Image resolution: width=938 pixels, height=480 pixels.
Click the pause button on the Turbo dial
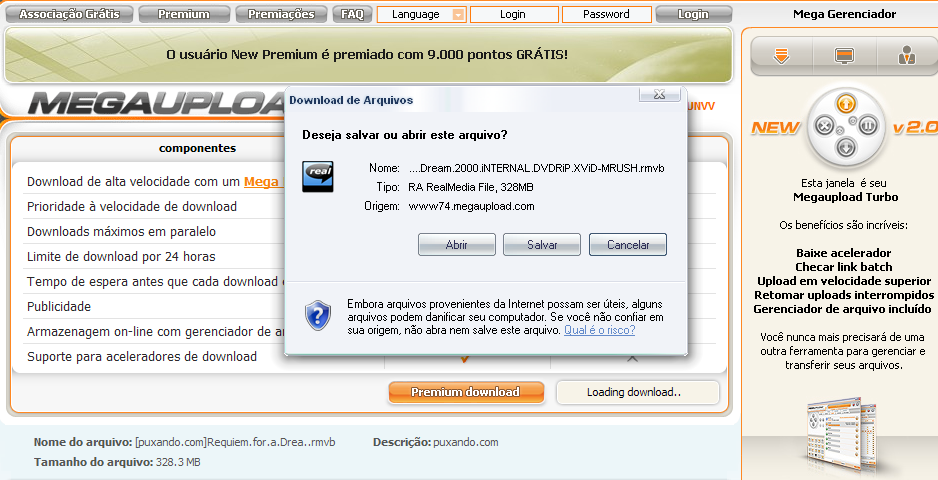point(867,126)
